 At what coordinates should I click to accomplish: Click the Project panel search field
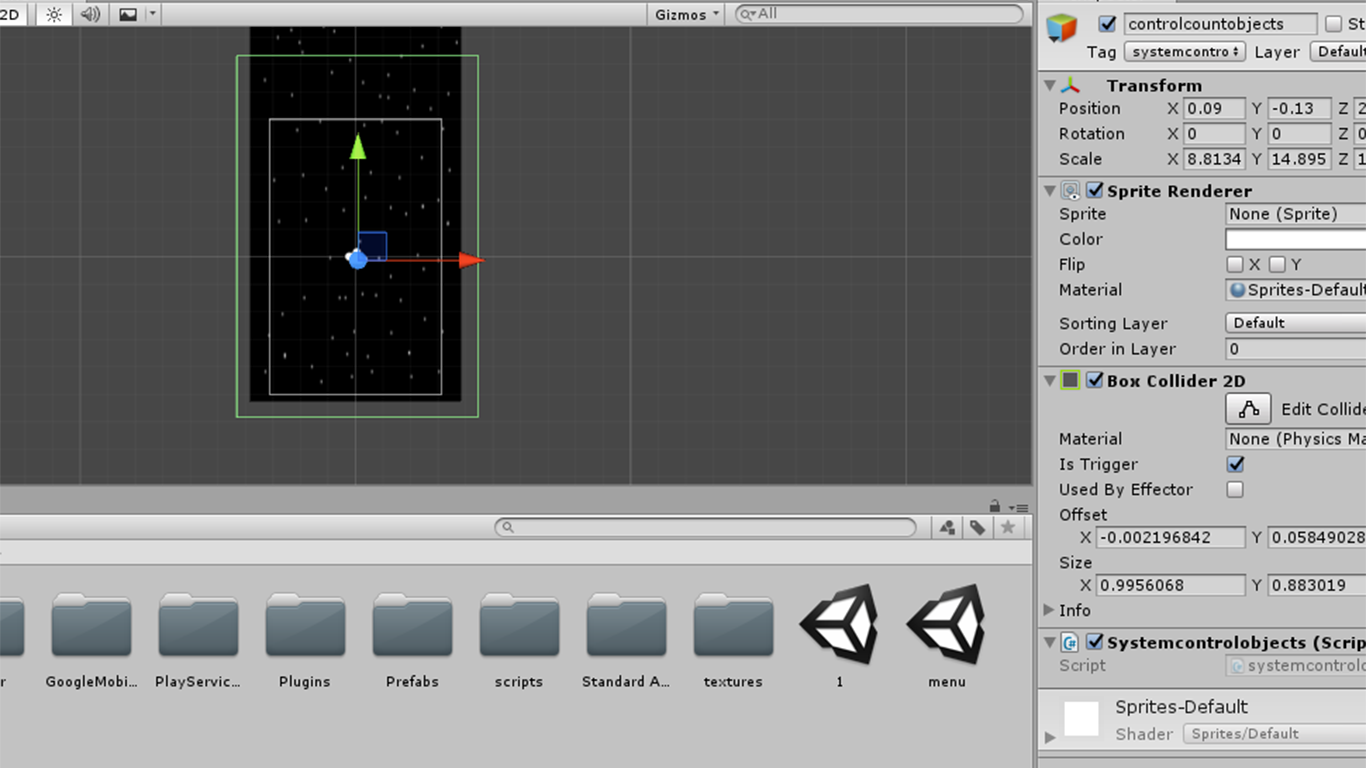[x=706, y=527]
